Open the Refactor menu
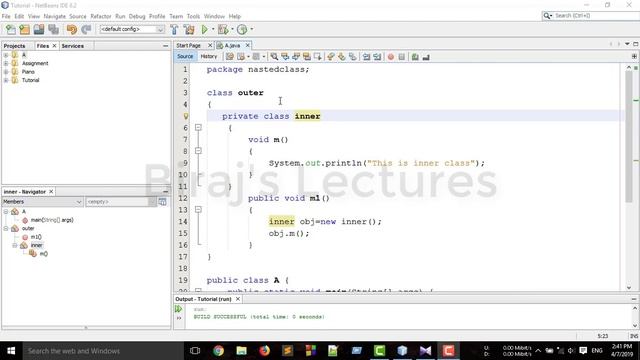Viewport: 640px width, 360px height. (x=101, y=16)
